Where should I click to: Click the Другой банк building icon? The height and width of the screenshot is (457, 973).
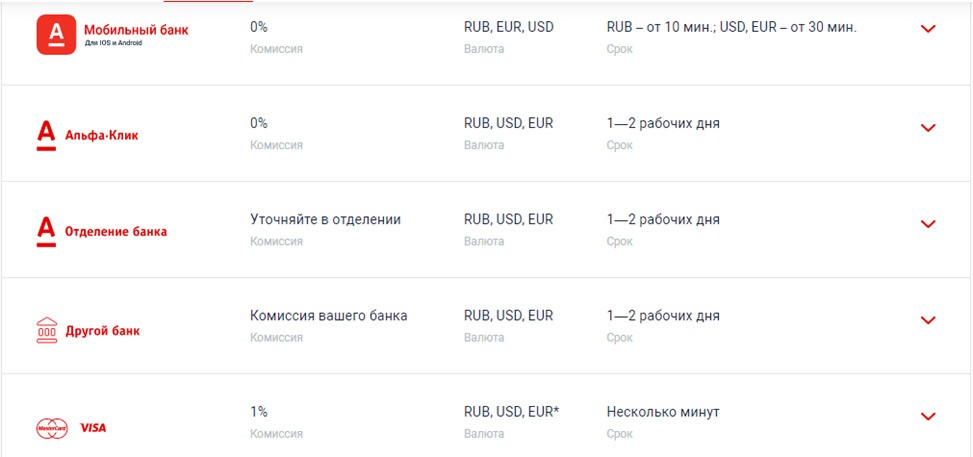pos(47,330)
